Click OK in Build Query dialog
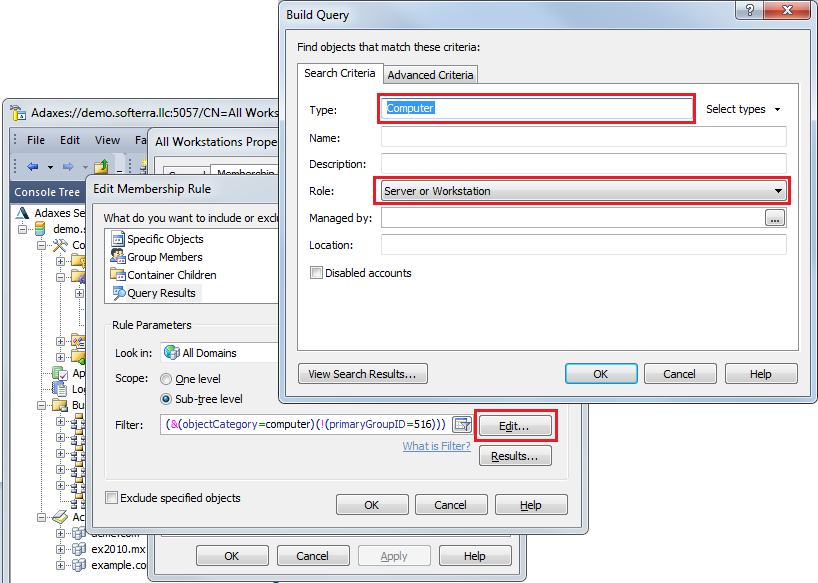Image resolution: width=818 pixels, height=583 pixels. (x=601, y=374)
